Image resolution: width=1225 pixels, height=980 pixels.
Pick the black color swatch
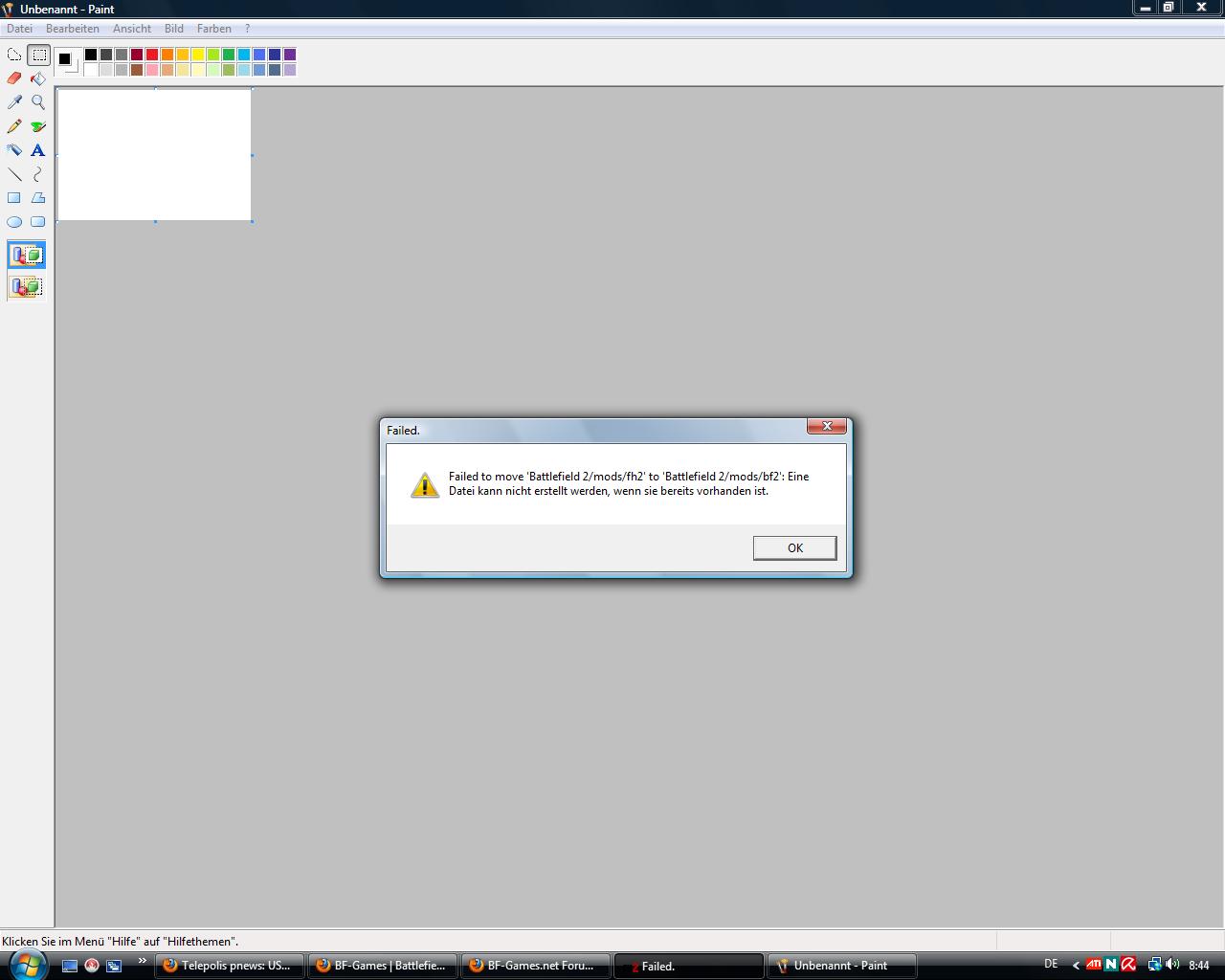(x=91, y=55)
